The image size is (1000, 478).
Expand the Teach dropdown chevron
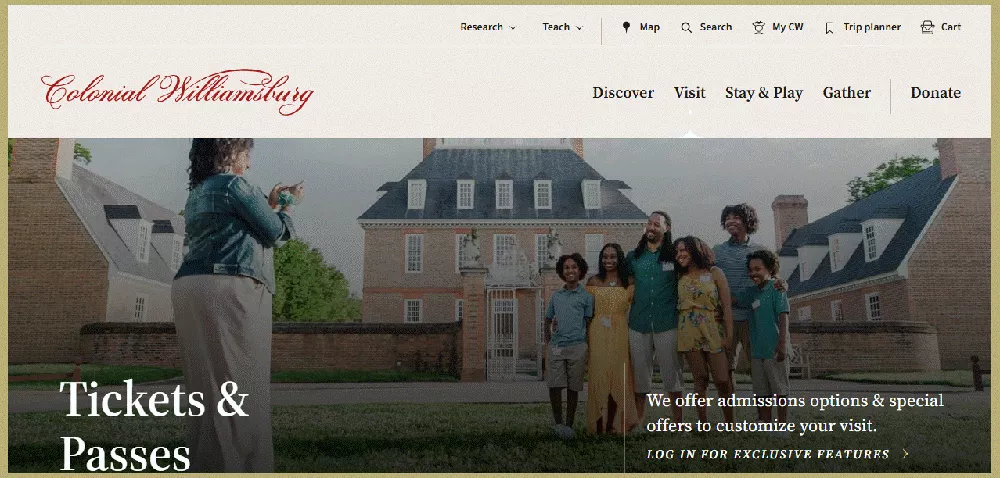[579, 28]
